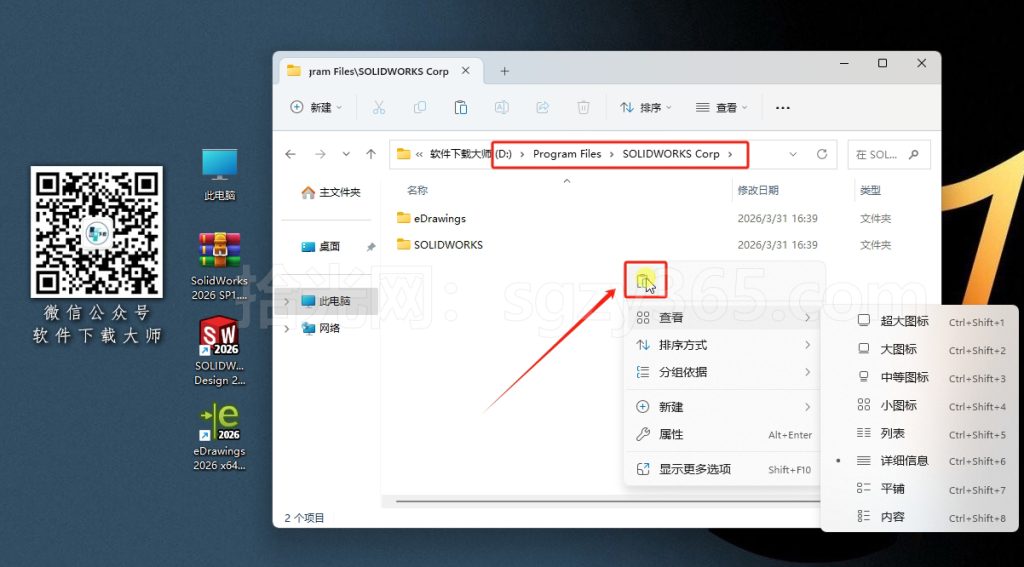
Task: Click the paste icon in context menu
Action: pyautogui.click(x=644, y=281)
